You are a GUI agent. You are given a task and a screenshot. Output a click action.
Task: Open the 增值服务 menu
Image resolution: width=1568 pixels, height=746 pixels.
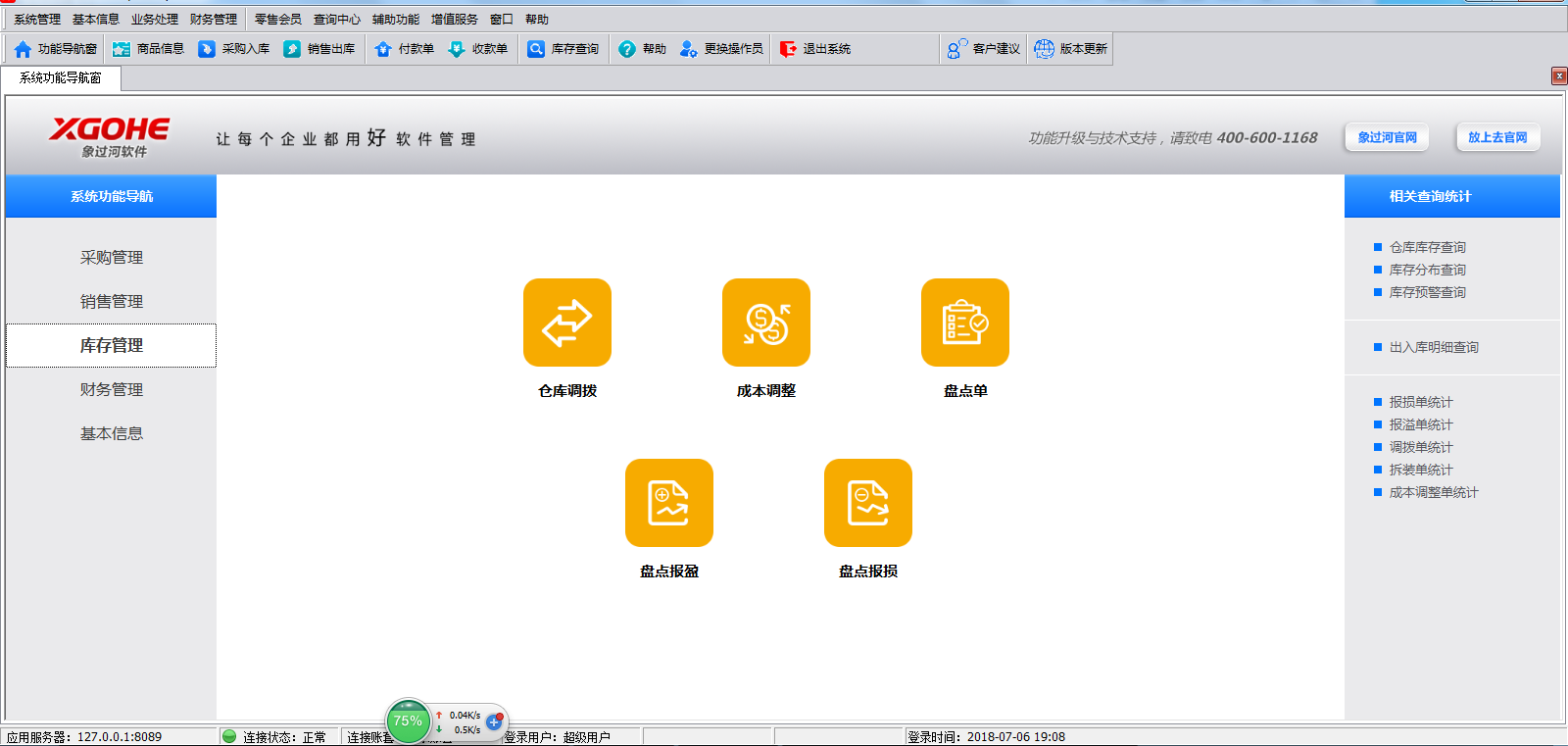click(x=455, y=20)
